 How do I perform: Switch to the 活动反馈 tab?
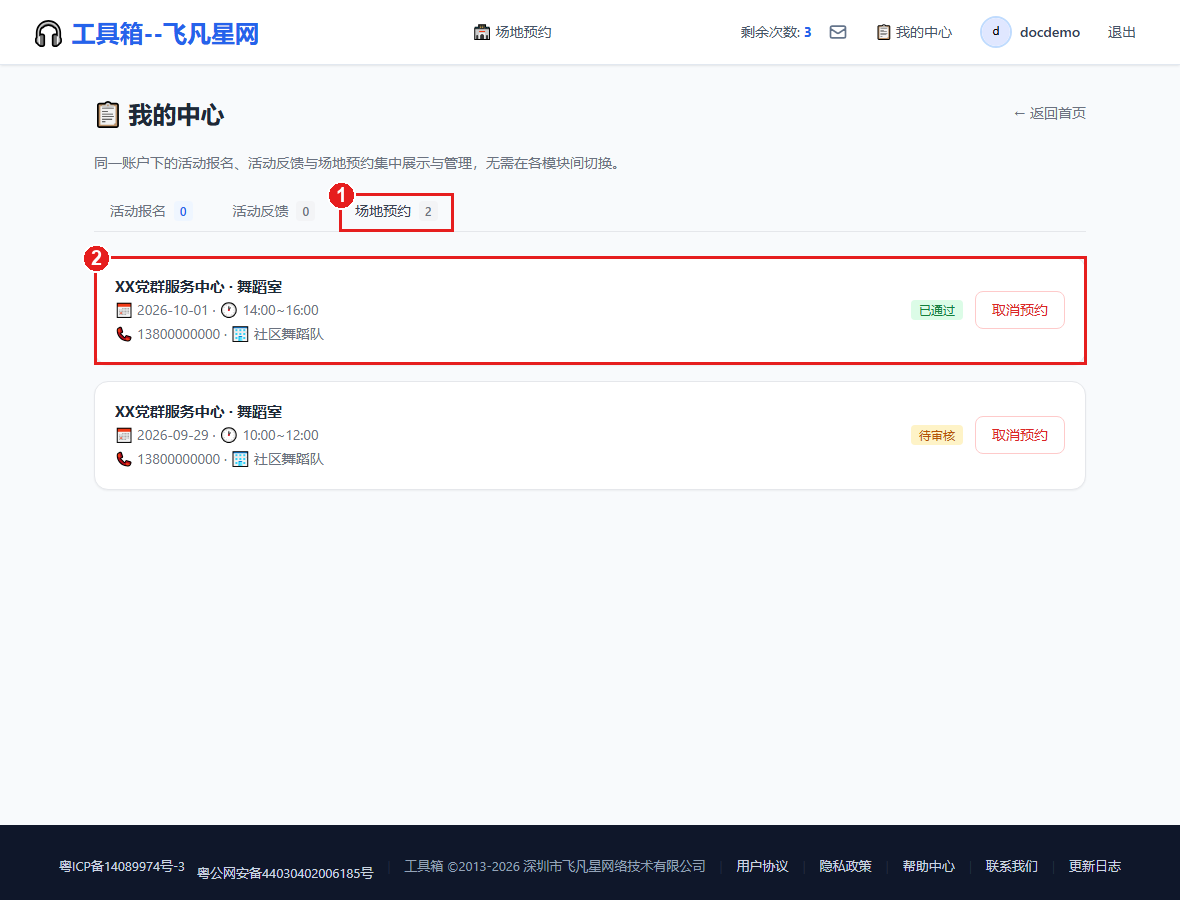(x=272, y=211)
